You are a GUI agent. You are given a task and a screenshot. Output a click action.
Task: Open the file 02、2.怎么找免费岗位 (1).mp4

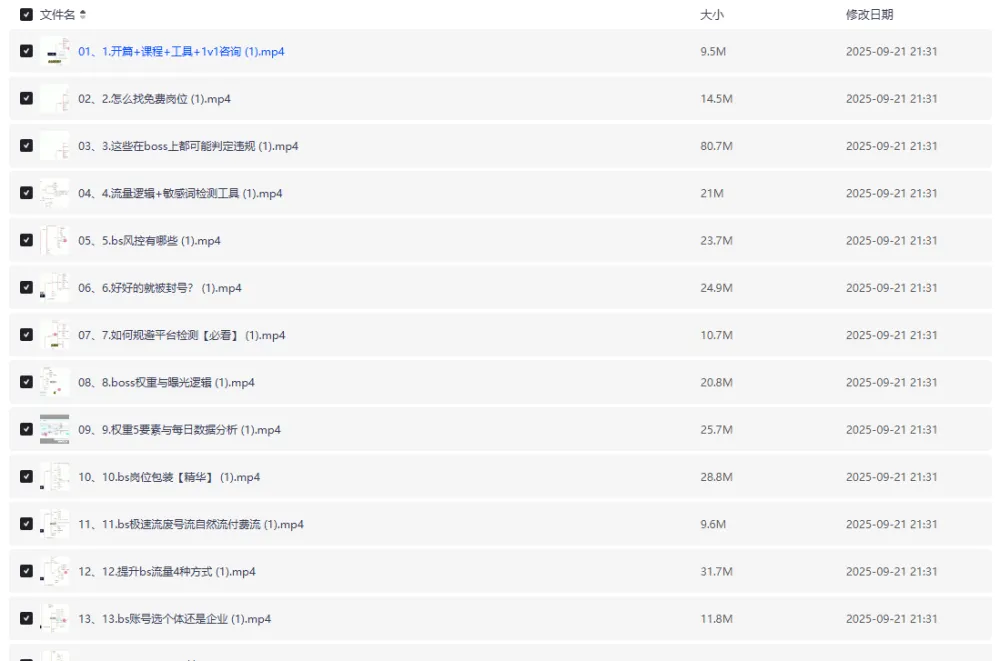[154, 99]
